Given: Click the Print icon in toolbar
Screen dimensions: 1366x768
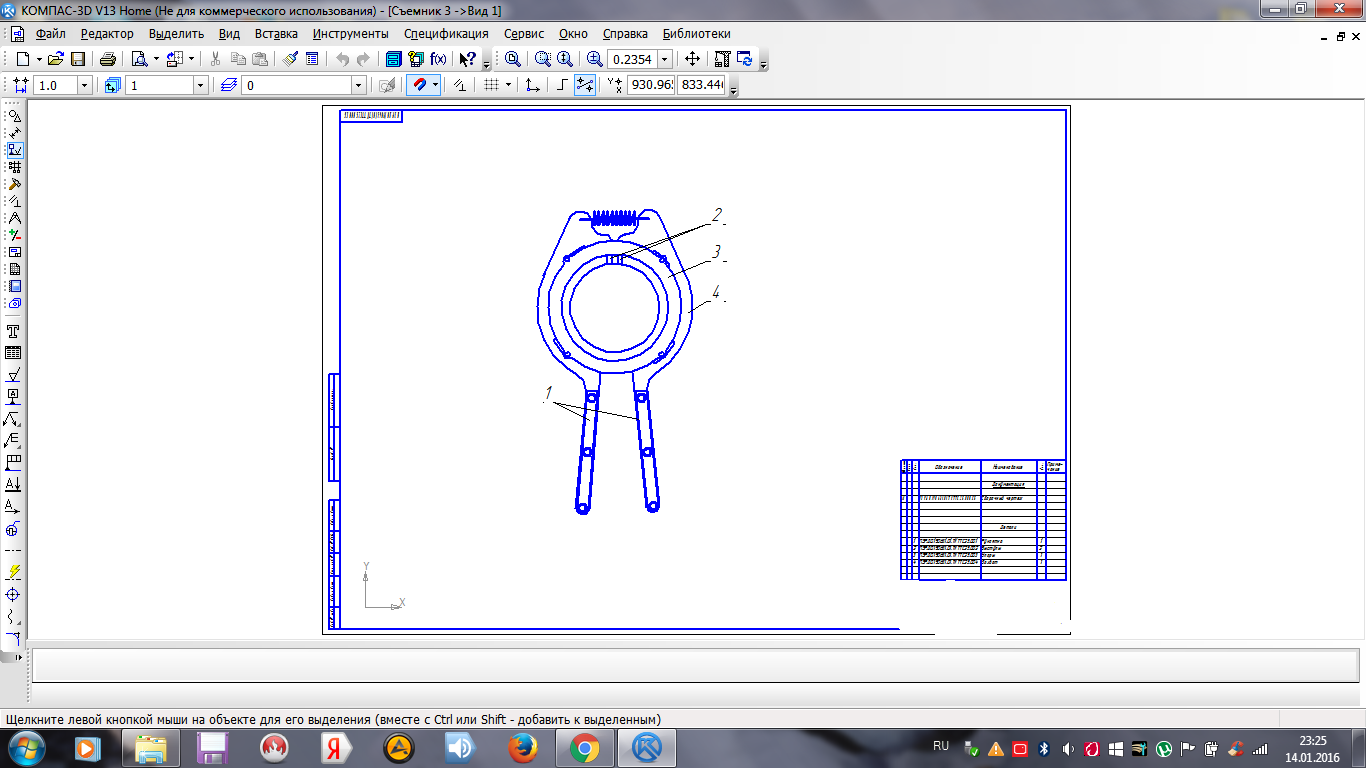Looking at the screenshot, I should coord(108,59).
